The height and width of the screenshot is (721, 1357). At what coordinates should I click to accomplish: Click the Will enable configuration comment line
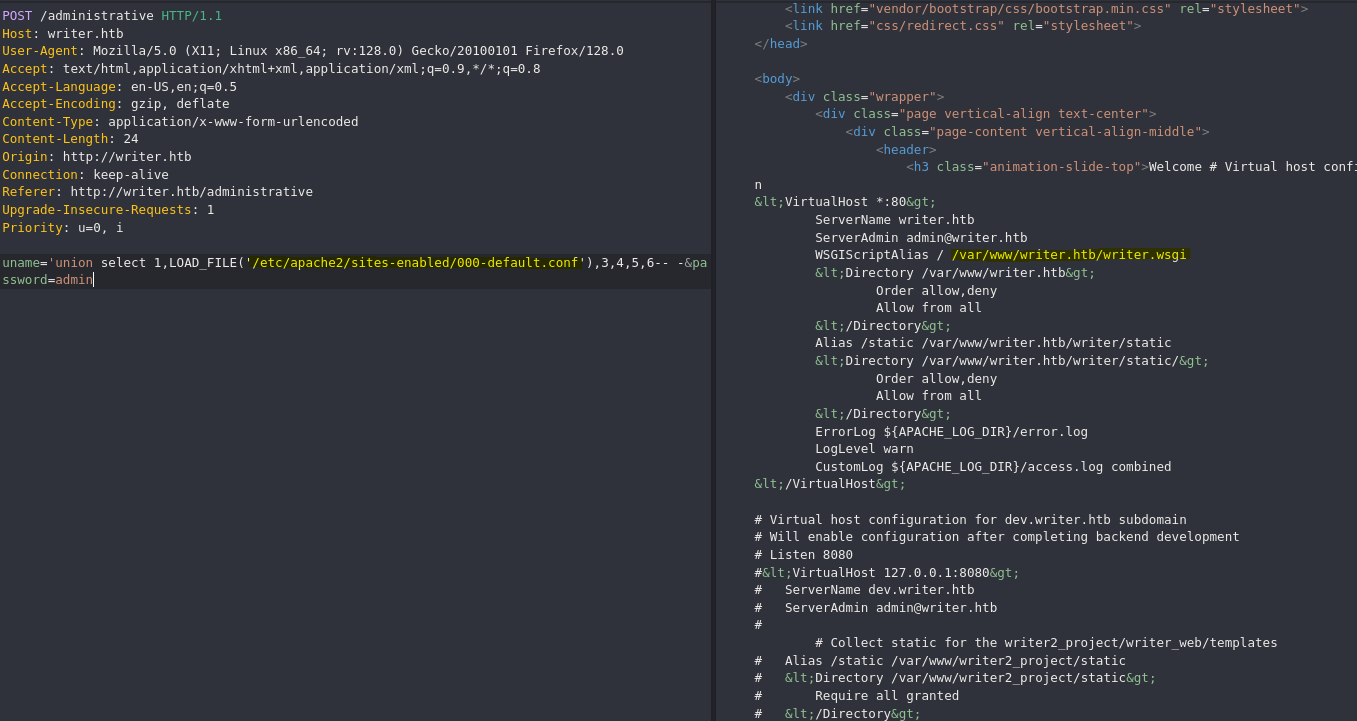(997, 537)
